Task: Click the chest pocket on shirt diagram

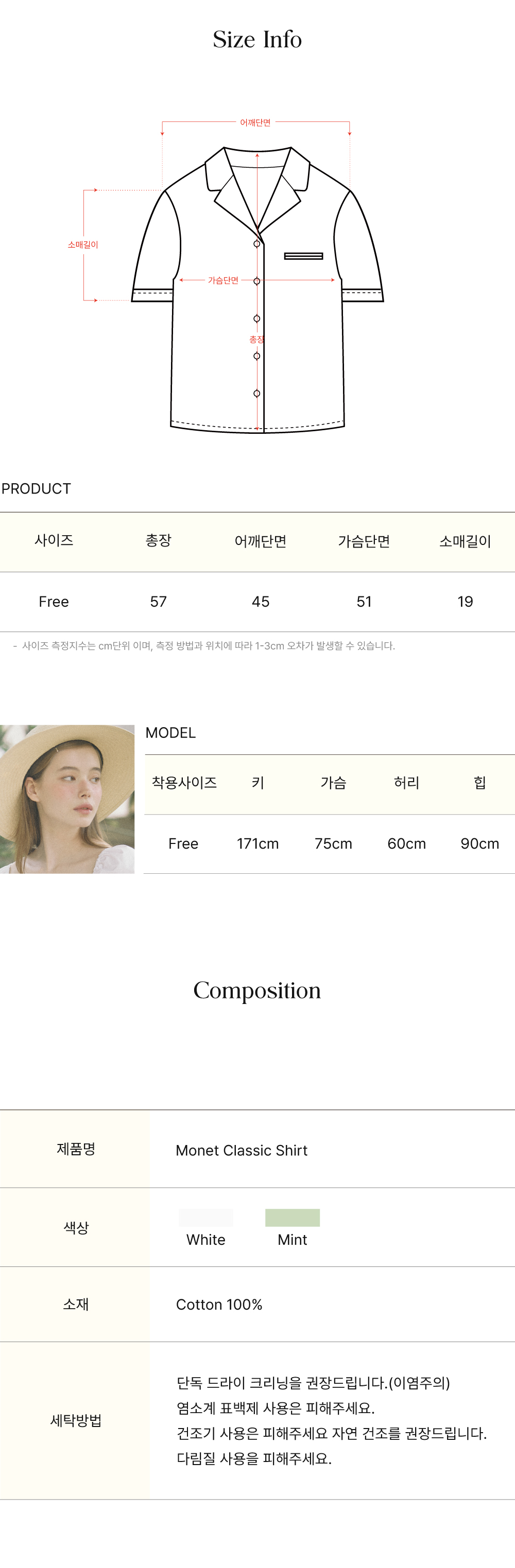Action: point(303,256)
